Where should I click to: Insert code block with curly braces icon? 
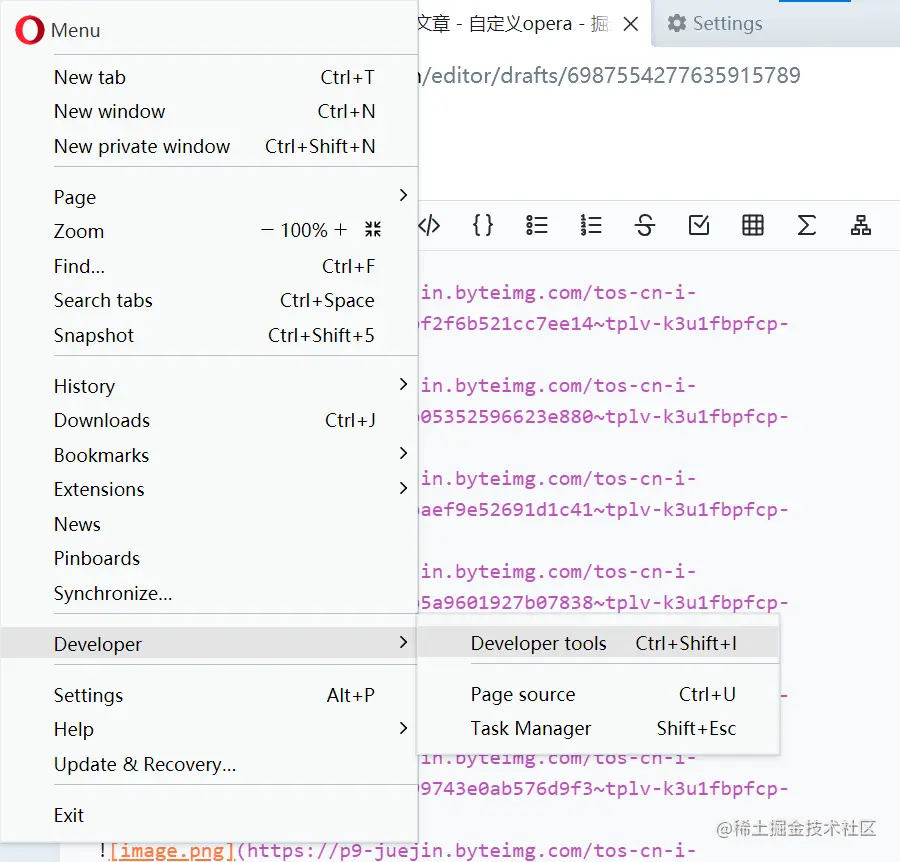tap(483, 225)
